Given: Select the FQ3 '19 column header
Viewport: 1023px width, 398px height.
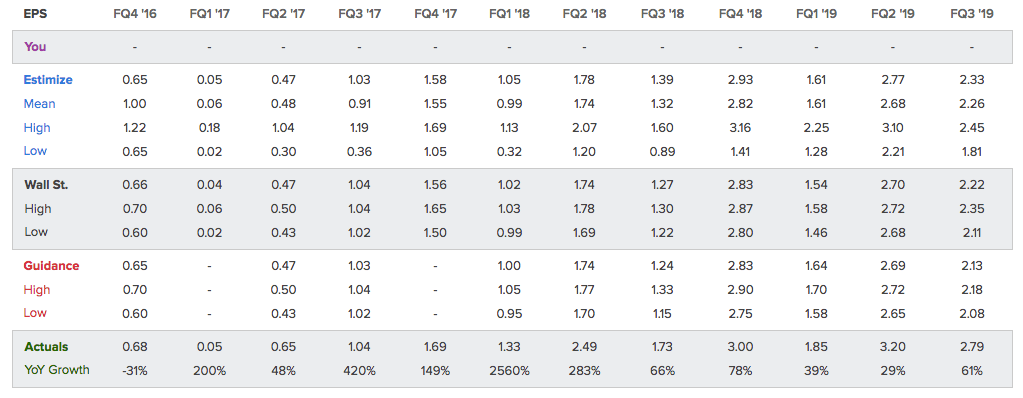Looking at the screenshot, I should coord(971,13).
